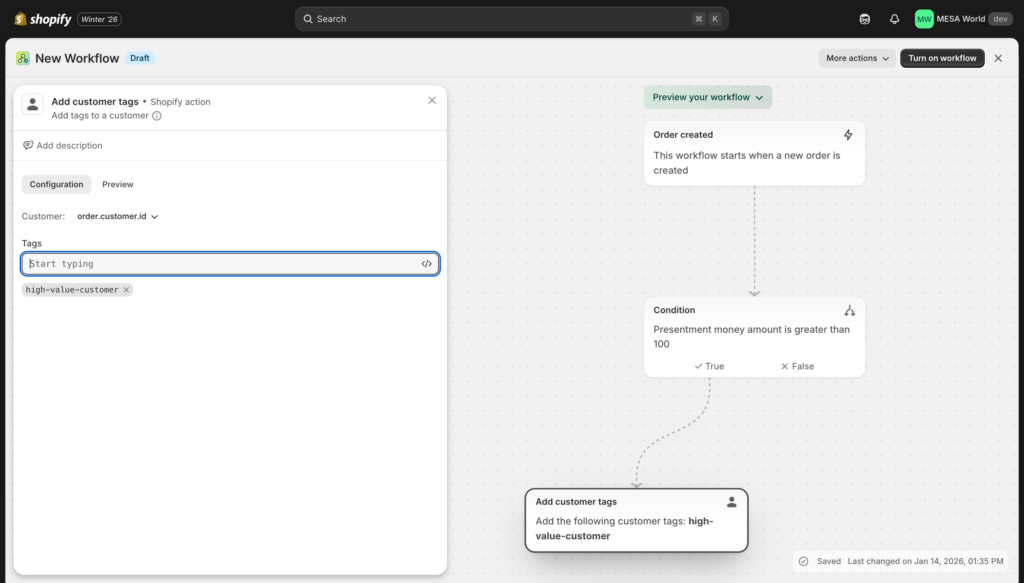Open the code editor with the </> icon
Viewport: 1024px width, 583px height.
(427, 263)
